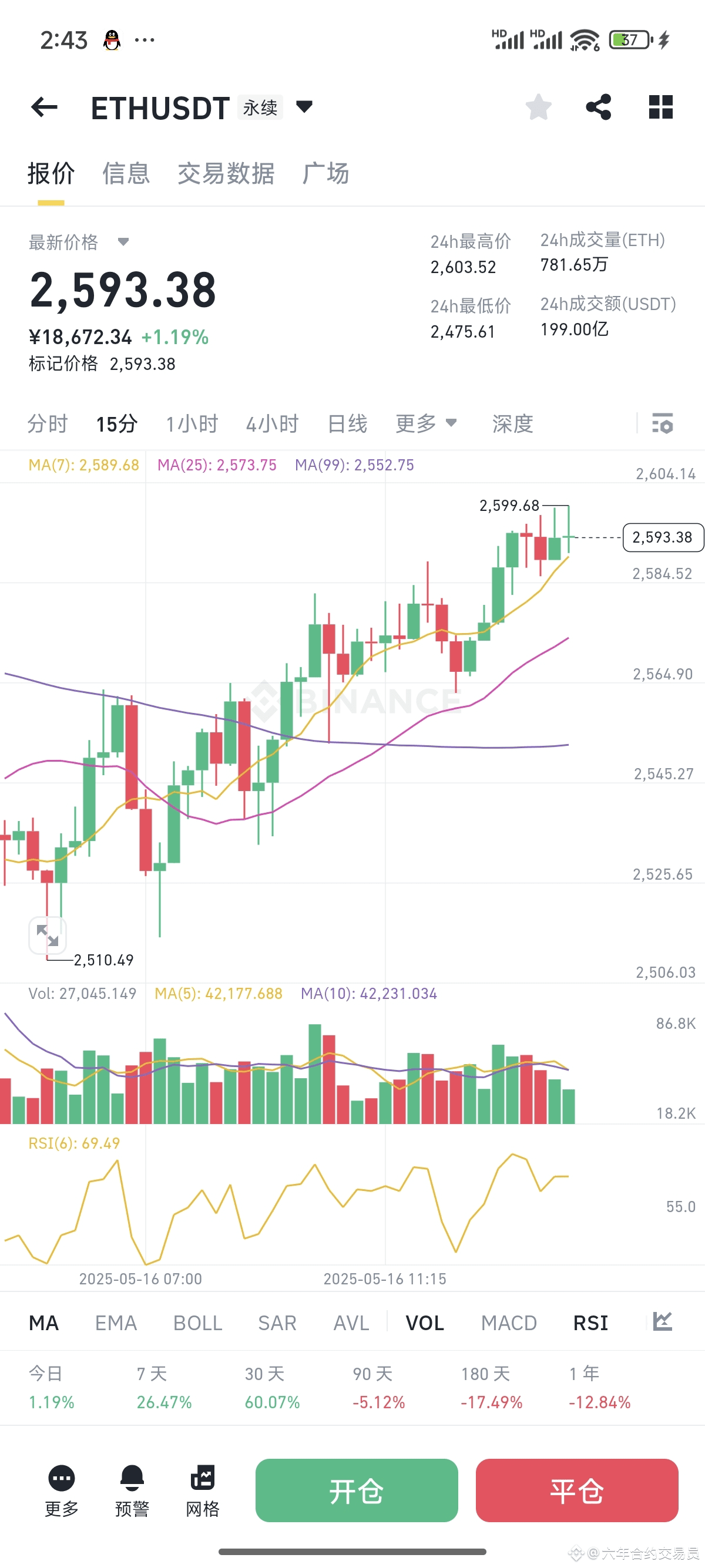Tap the current price label 2,593.38
This screenshot has height=1568, width=705.
(662, 537)
